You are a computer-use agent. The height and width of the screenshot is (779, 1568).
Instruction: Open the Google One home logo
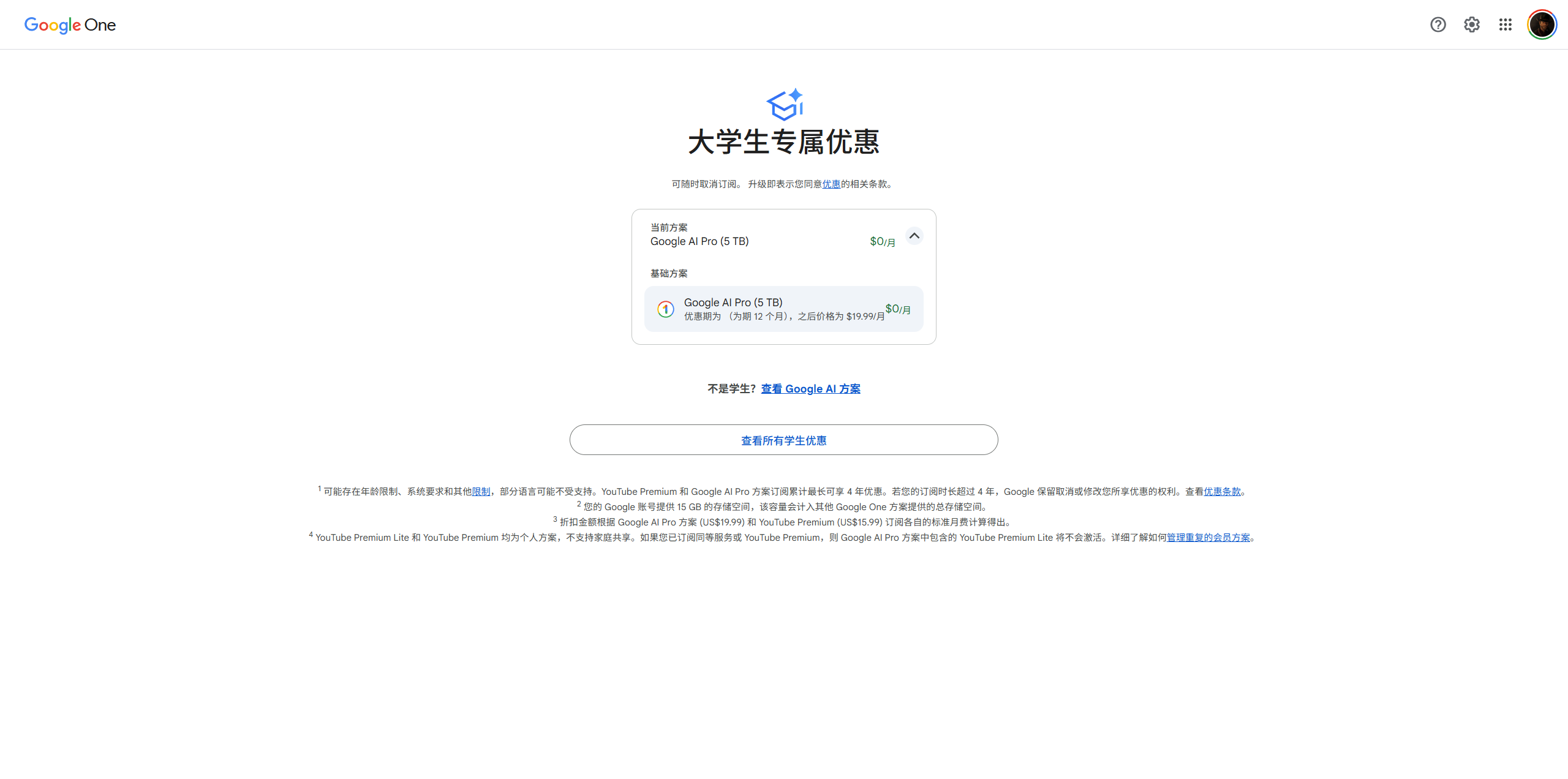pyautogui.click(x=70, y=25)
